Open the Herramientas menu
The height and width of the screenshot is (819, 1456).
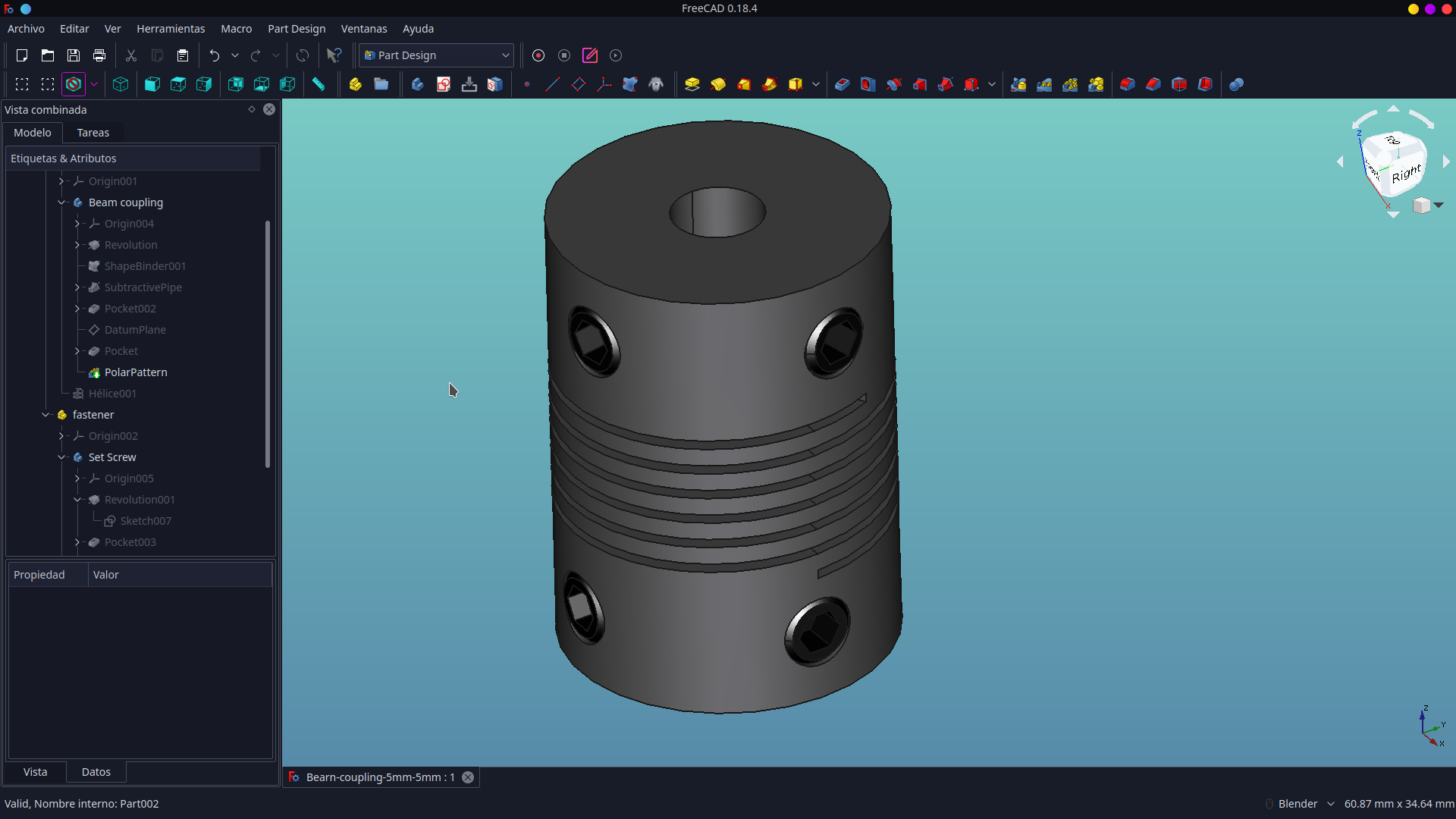[x=171, y=29]
